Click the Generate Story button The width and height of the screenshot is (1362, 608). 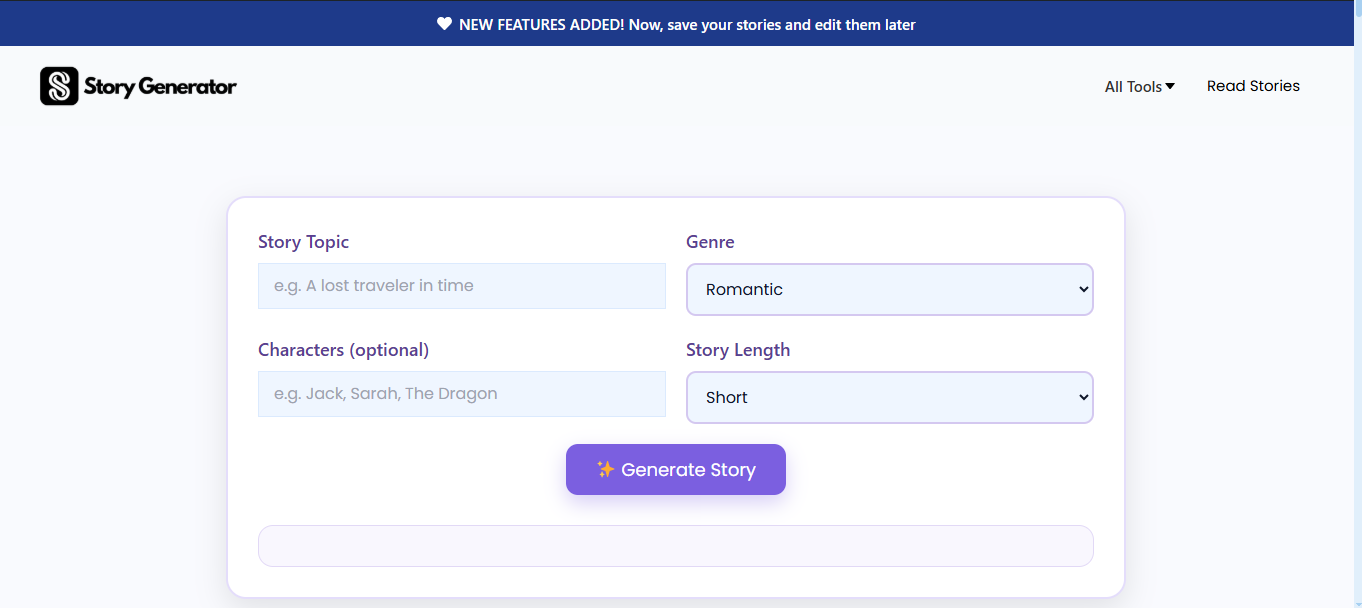[675, 469]
